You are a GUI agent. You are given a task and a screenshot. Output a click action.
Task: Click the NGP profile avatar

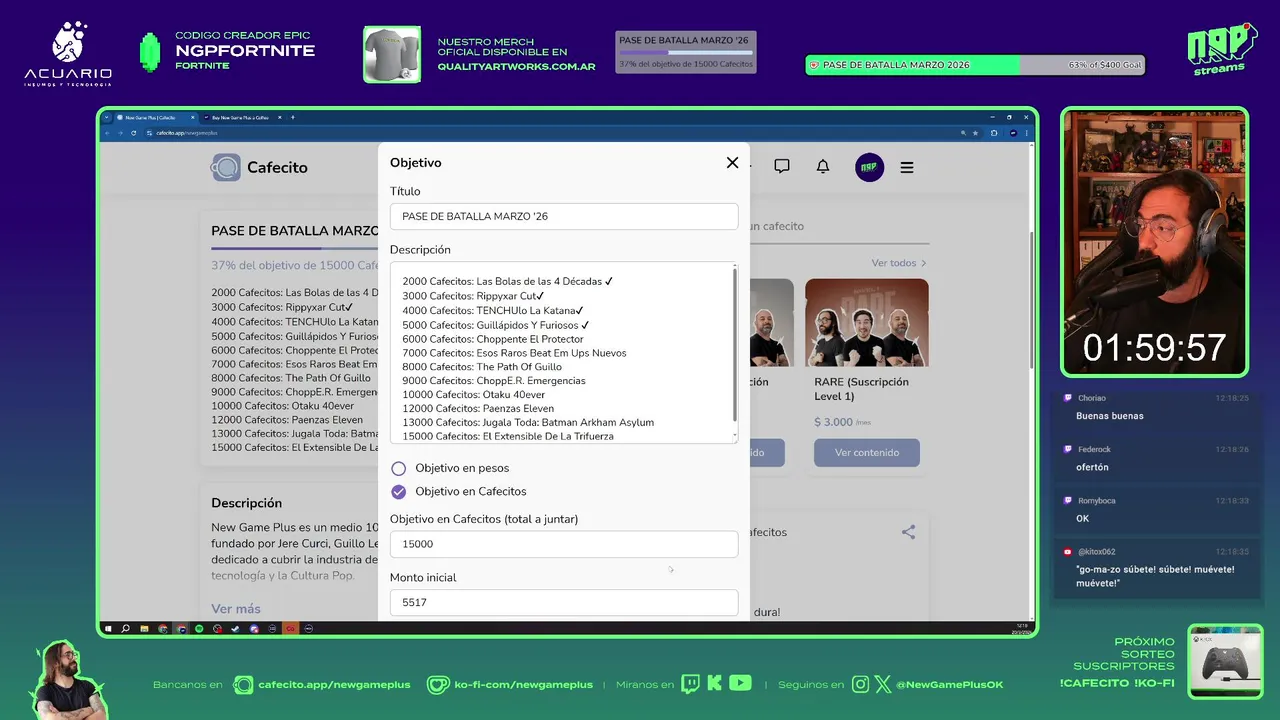click(x=869, y=167)
